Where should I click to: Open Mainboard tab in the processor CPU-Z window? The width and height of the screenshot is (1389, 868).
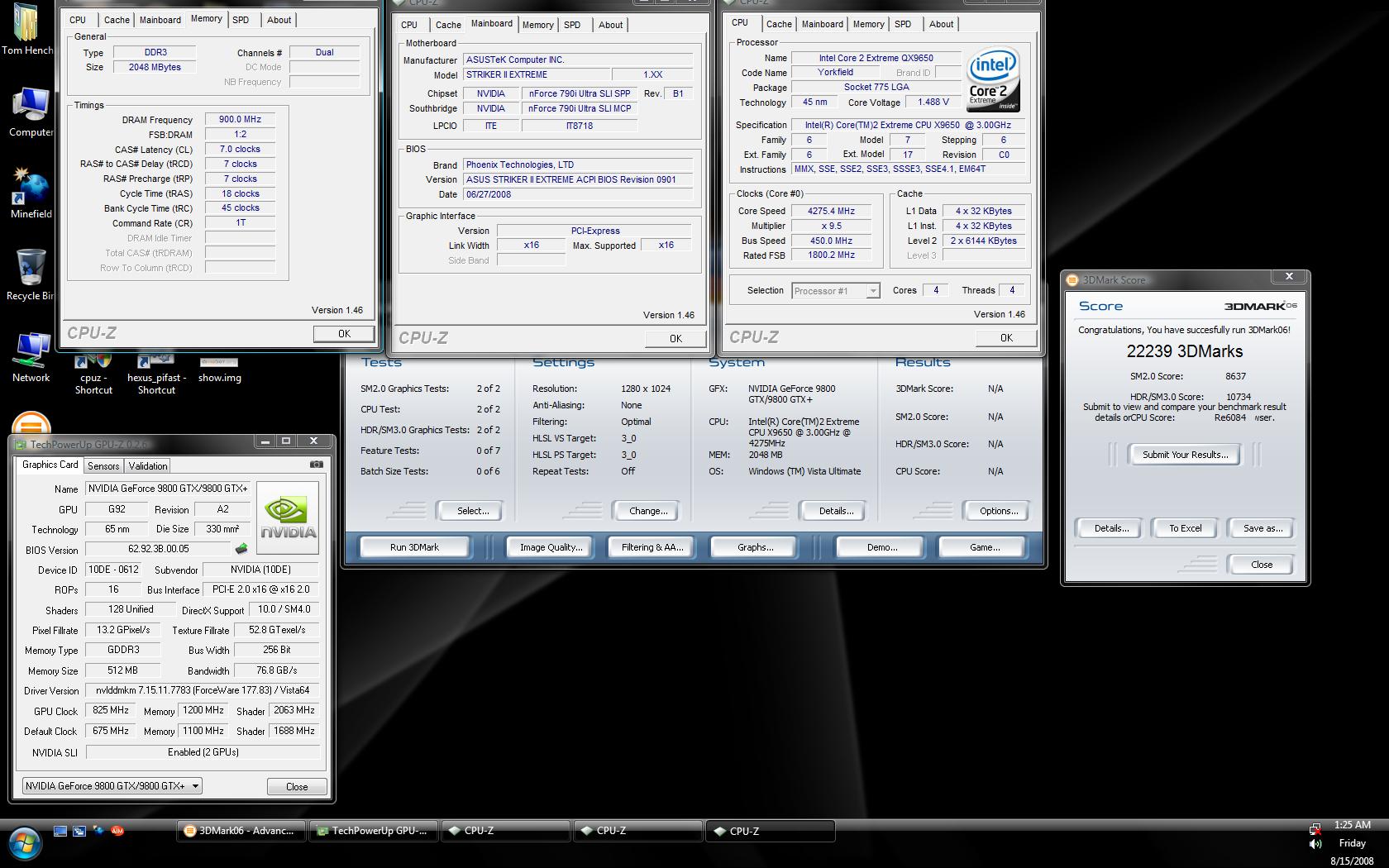(x=823, y=24)
